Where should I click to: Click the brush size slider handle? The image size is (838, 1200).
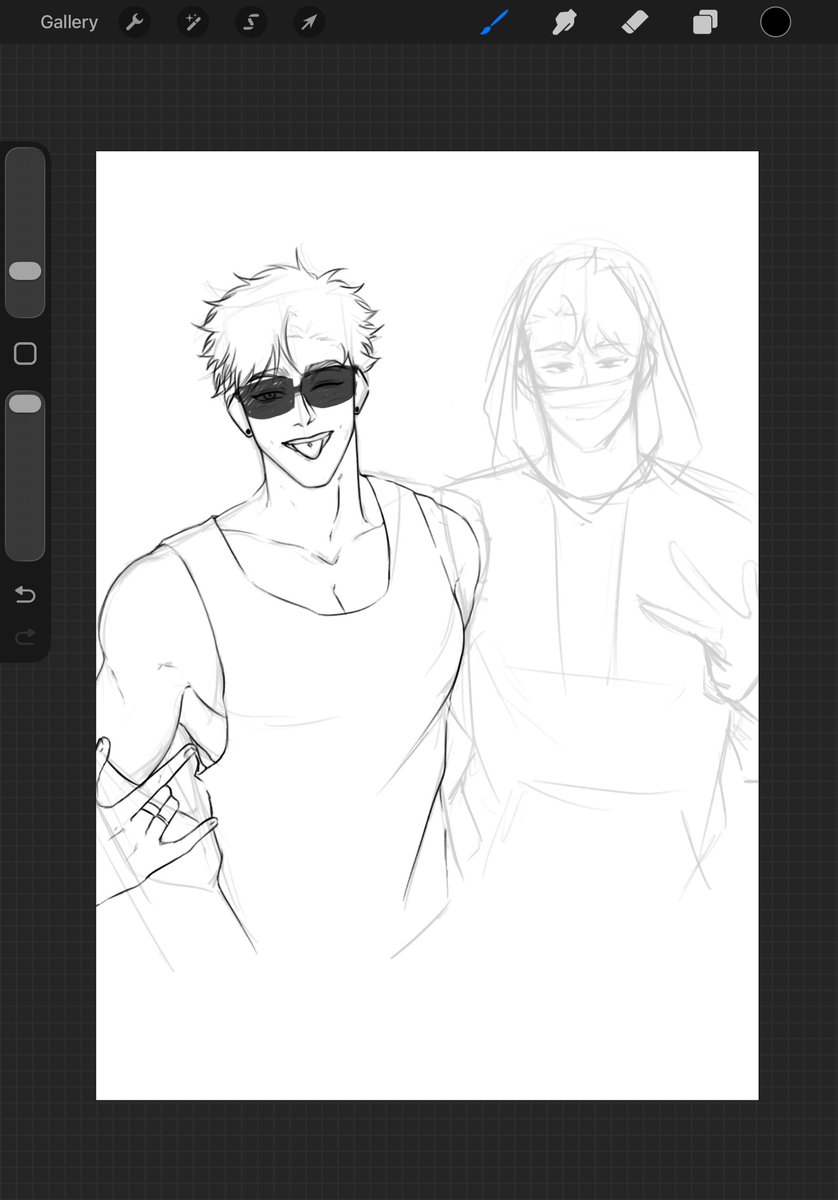[25, 271]
